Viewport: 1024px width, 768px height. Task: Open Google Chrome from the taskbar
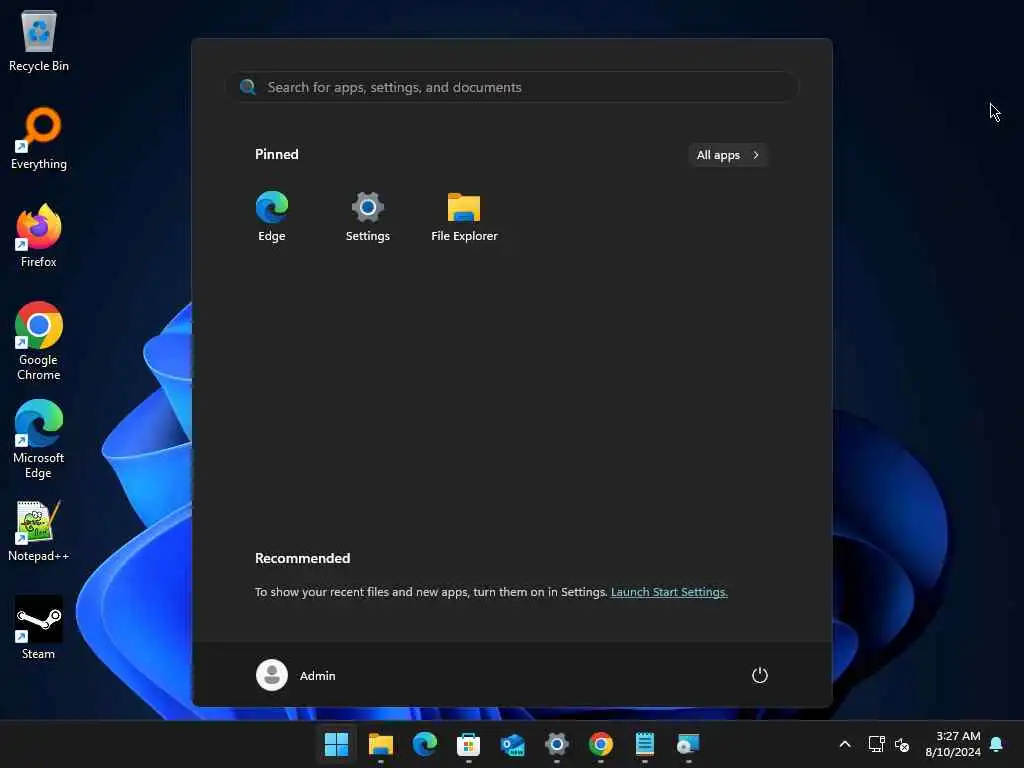coord(601,744)
